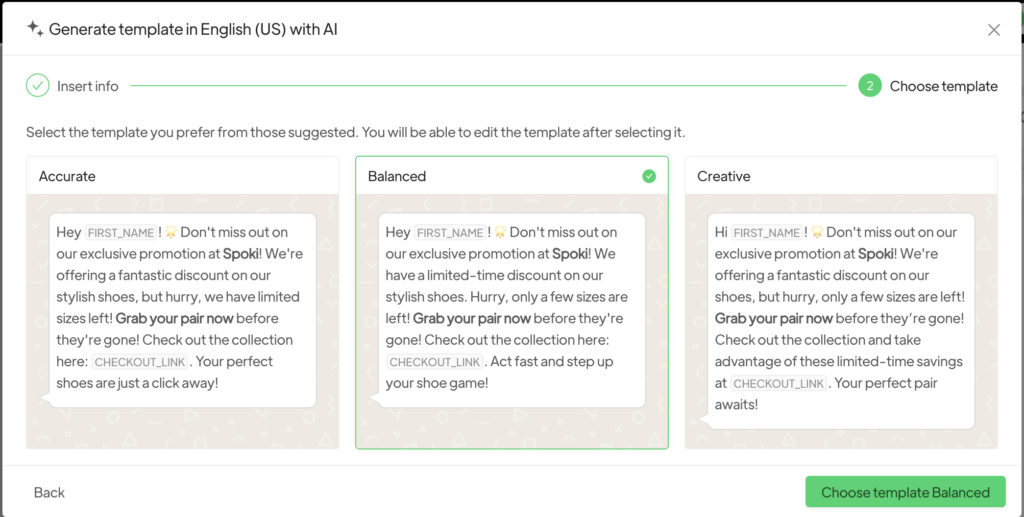Select the Creative template header
This screenshot has height=517, width=1024.
coord(724,176)
